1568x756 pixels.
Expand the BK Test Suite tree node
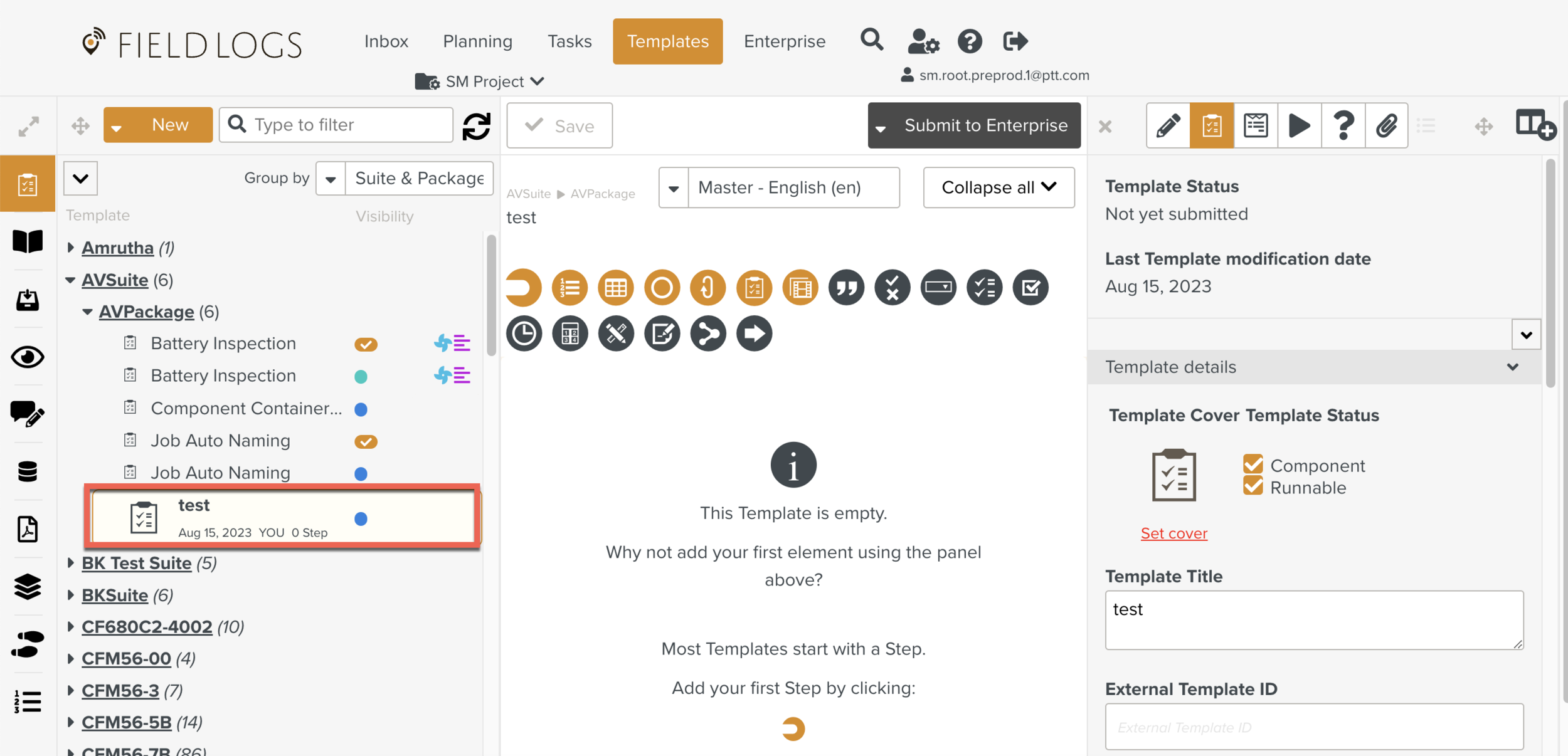(x=71, y=563)
